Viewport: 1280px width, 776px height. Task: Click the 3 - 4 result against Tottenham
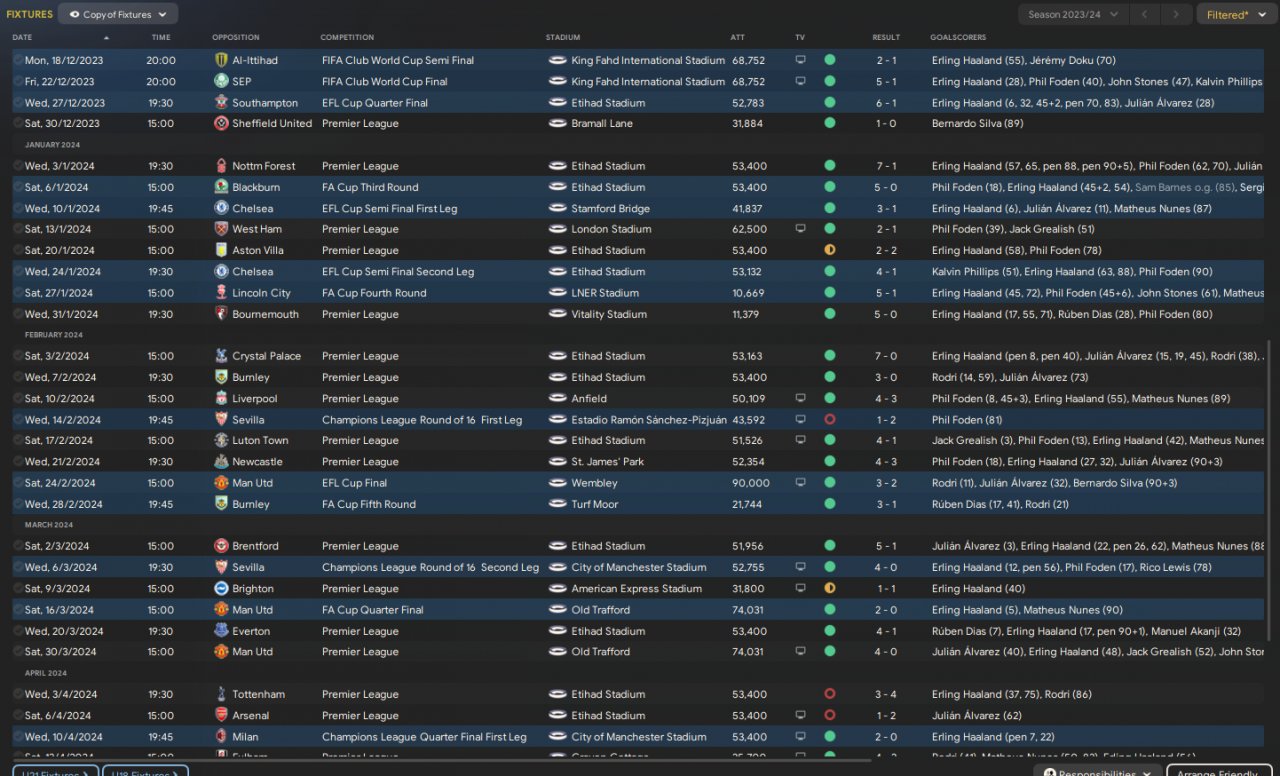point(886,694)
